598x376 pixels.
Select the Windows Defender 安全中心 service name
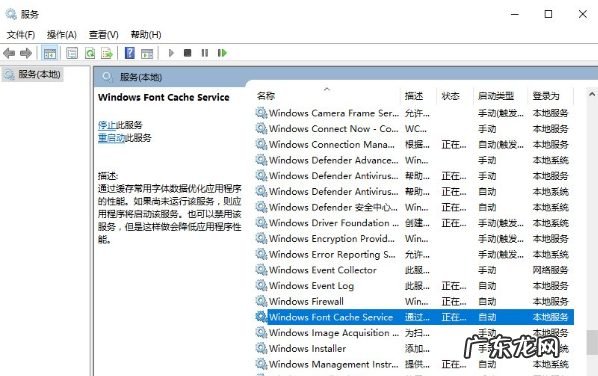[333, 207]
